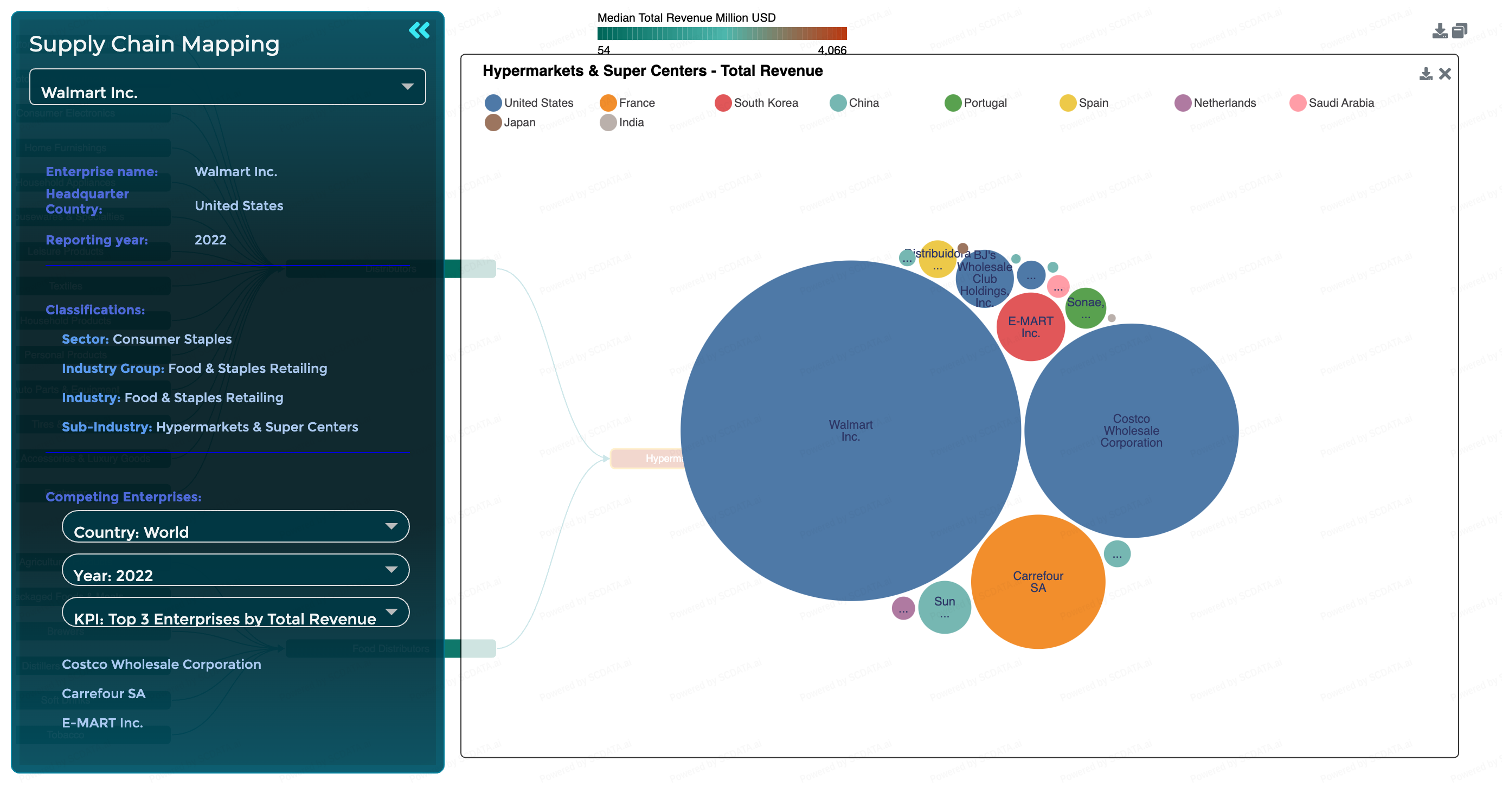Click the Costco Wholesale Corporation bubble
1502x812 pixels.
click(1131, 431)
